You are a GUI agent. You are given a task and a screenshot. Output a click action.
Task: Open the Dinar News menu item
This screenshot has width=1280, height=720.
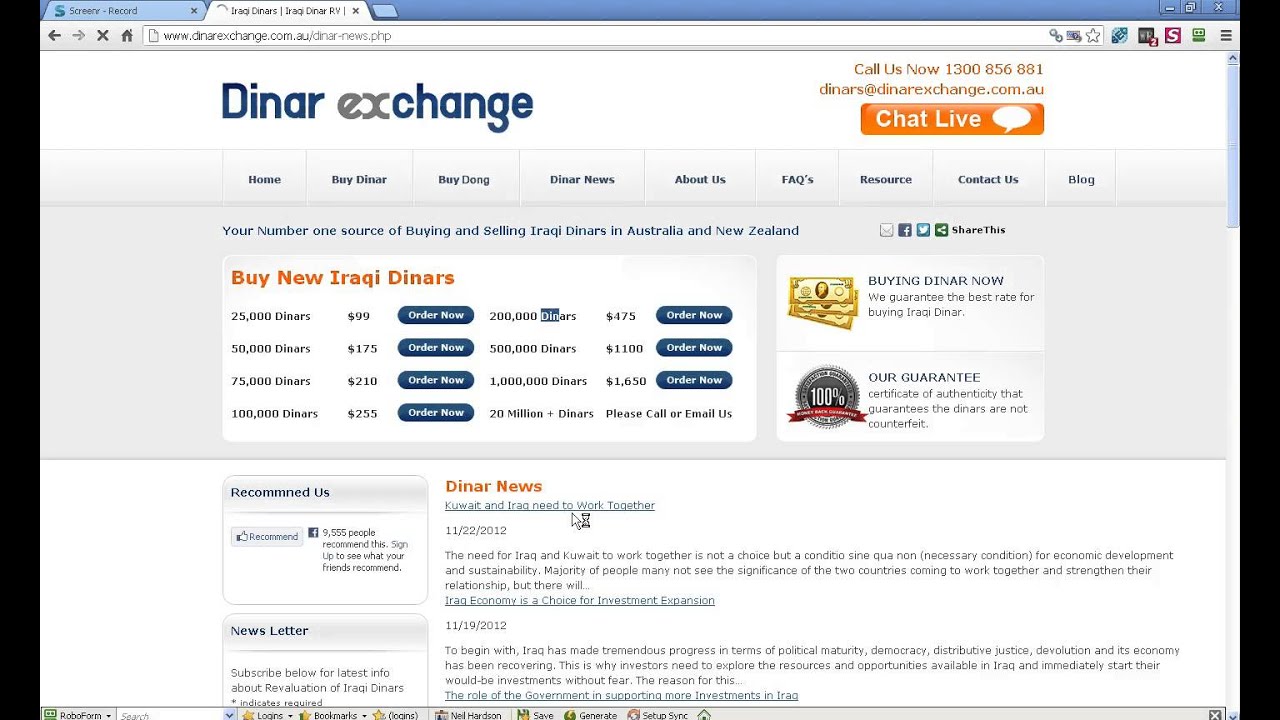pyautogui.click(x=582, y=180)
